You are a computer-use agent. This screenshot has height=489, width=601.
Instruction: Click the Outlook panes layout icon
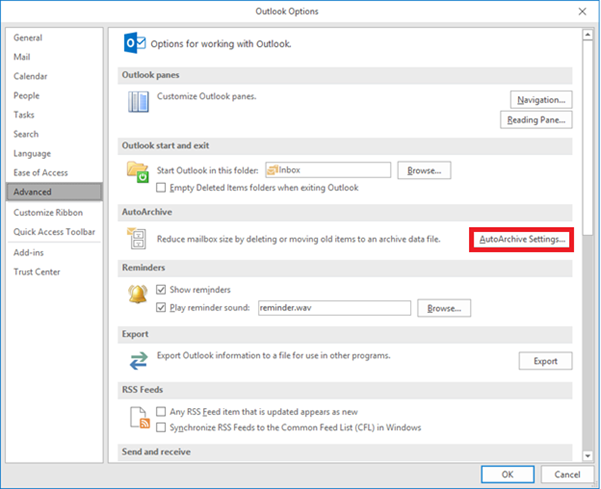click(x=138, y=102)
